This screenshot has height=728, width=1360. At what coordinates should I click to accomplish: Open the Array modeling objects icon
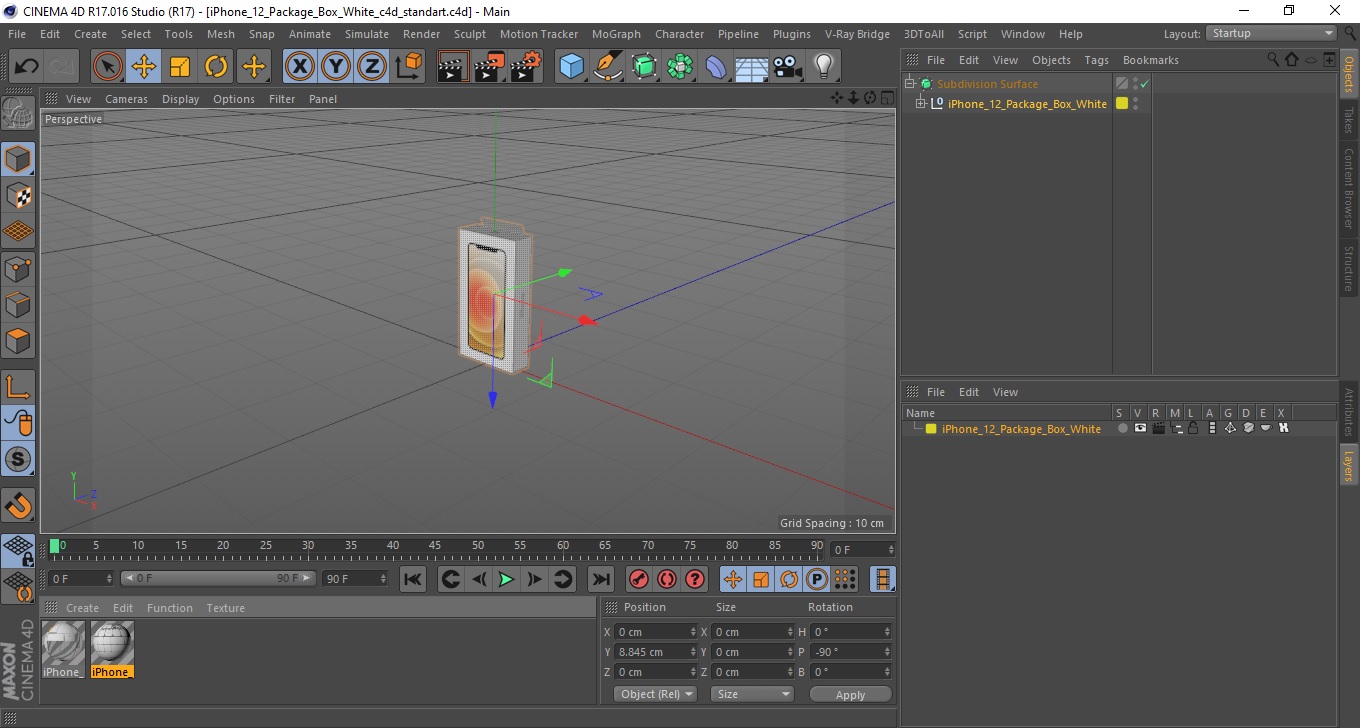pos(680,67)
